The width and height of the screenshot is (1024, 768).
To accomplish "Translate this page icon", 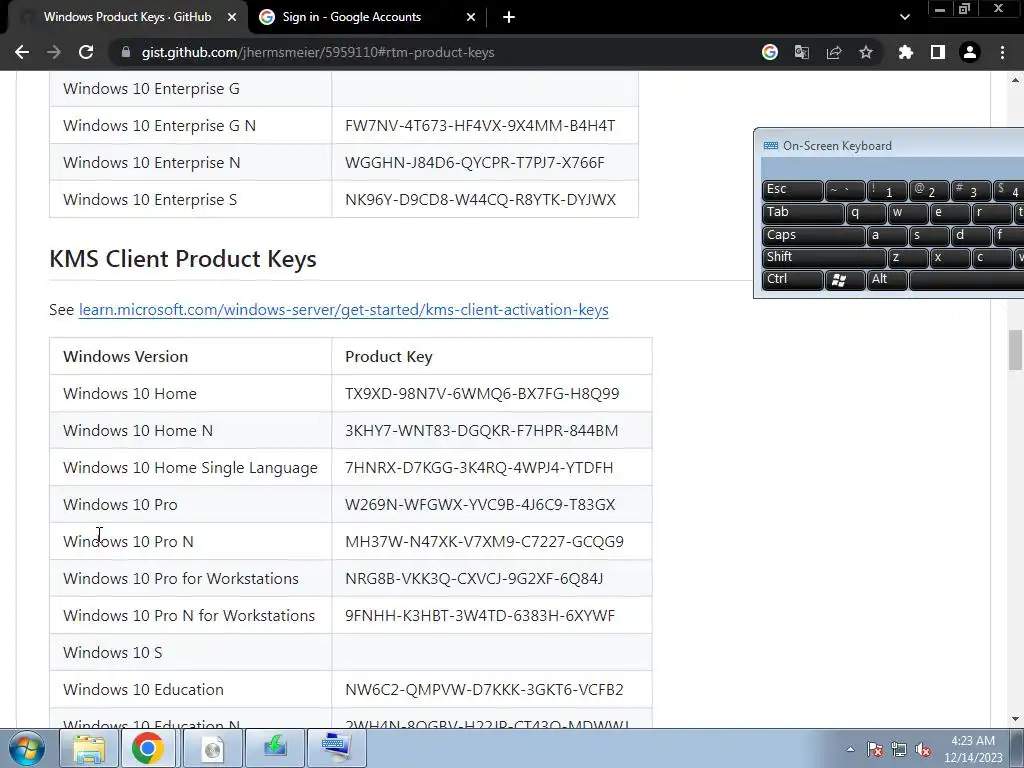I will 802,52.
